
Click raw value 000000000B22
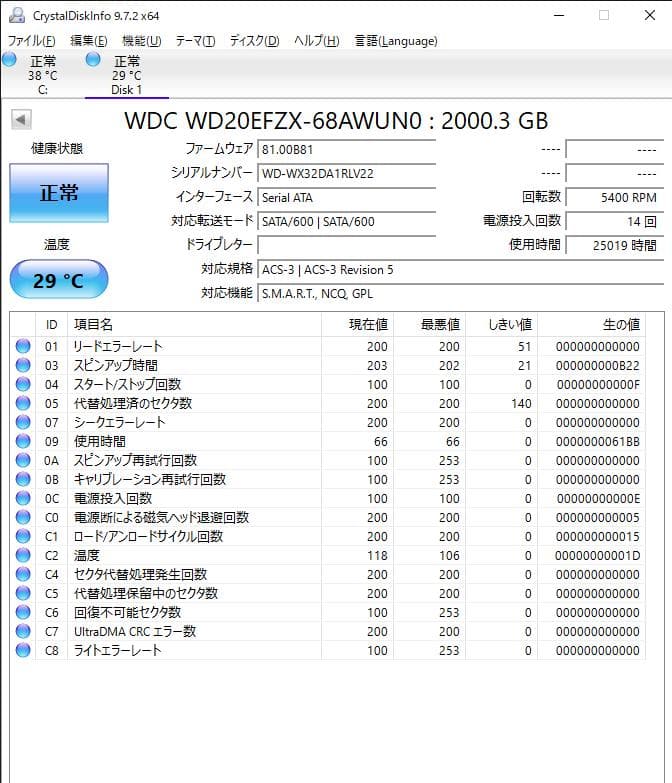(597, 366)
